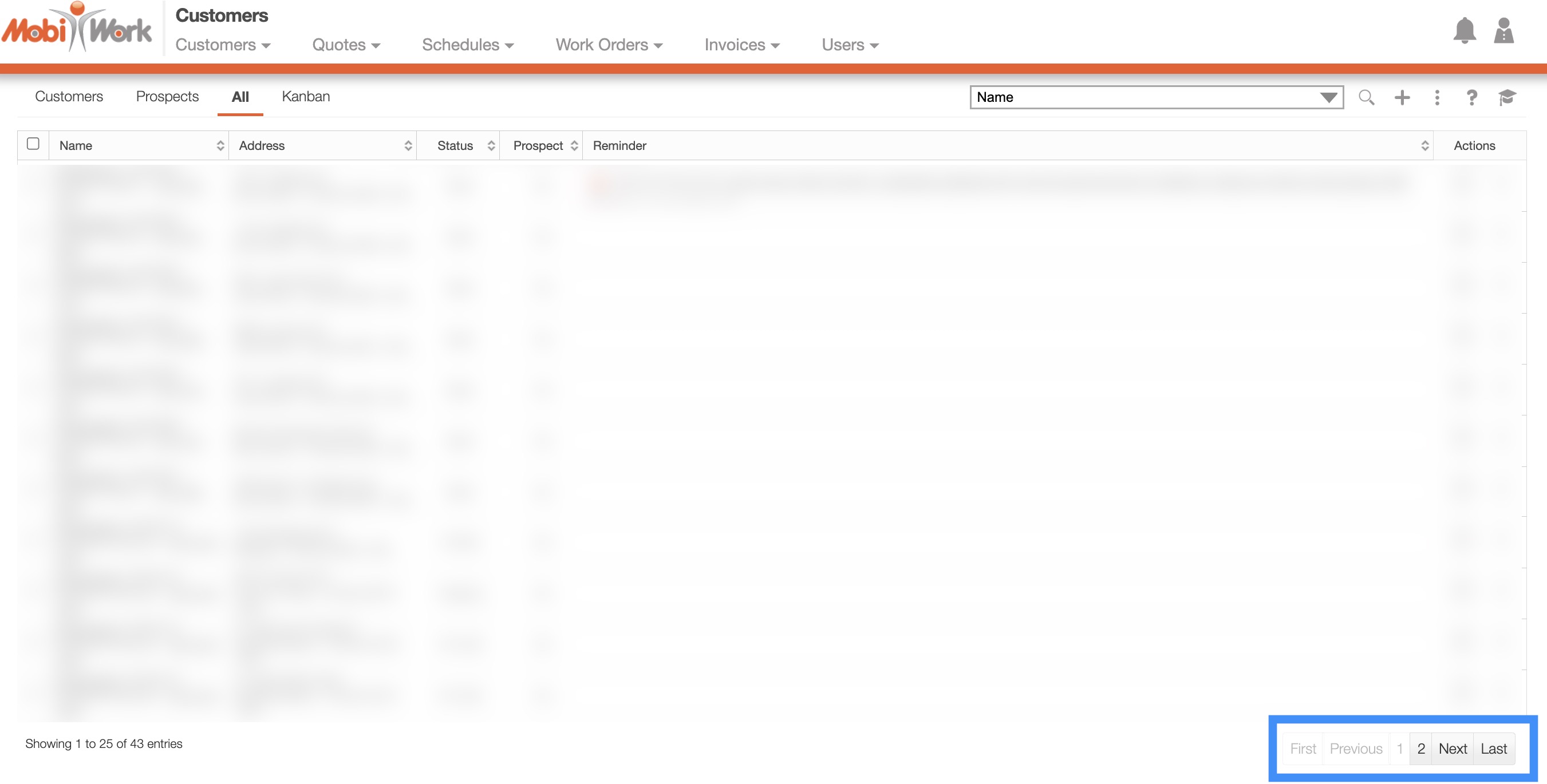Toggle the select-all checkbox in table header
Viewport: 1547px width, 784px height.
coord(33,144)
